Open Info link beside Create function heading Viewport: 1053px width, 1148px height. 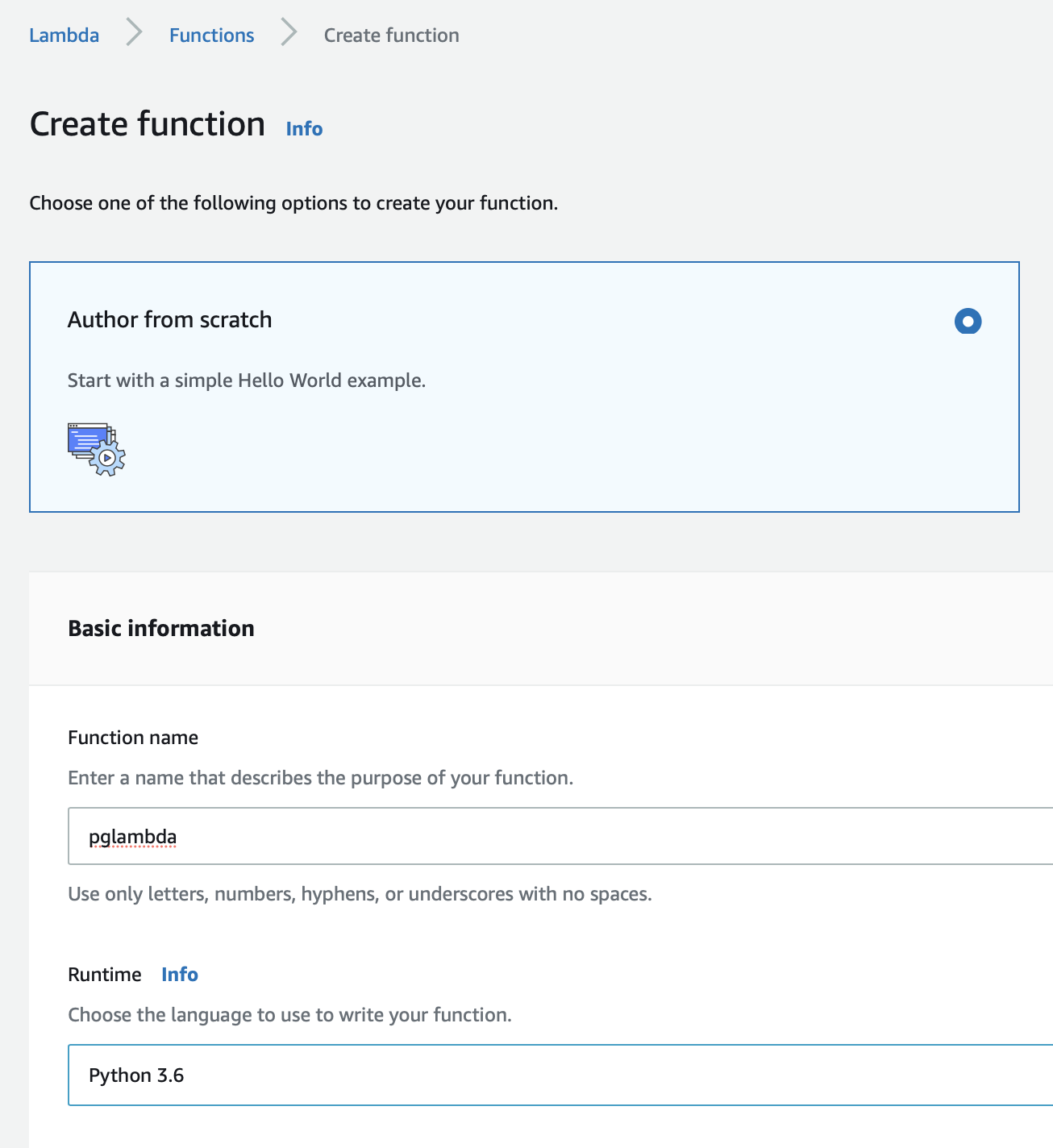tap(304, 129)
